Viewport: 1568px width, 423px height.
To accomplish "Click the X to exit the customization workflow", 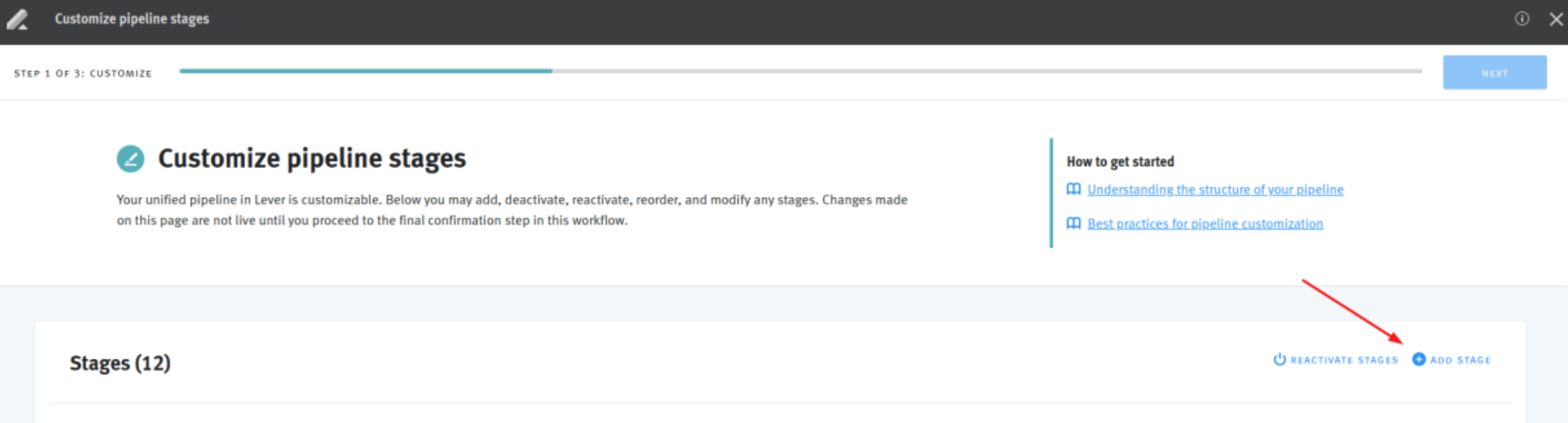I will tap(1556, 19).
